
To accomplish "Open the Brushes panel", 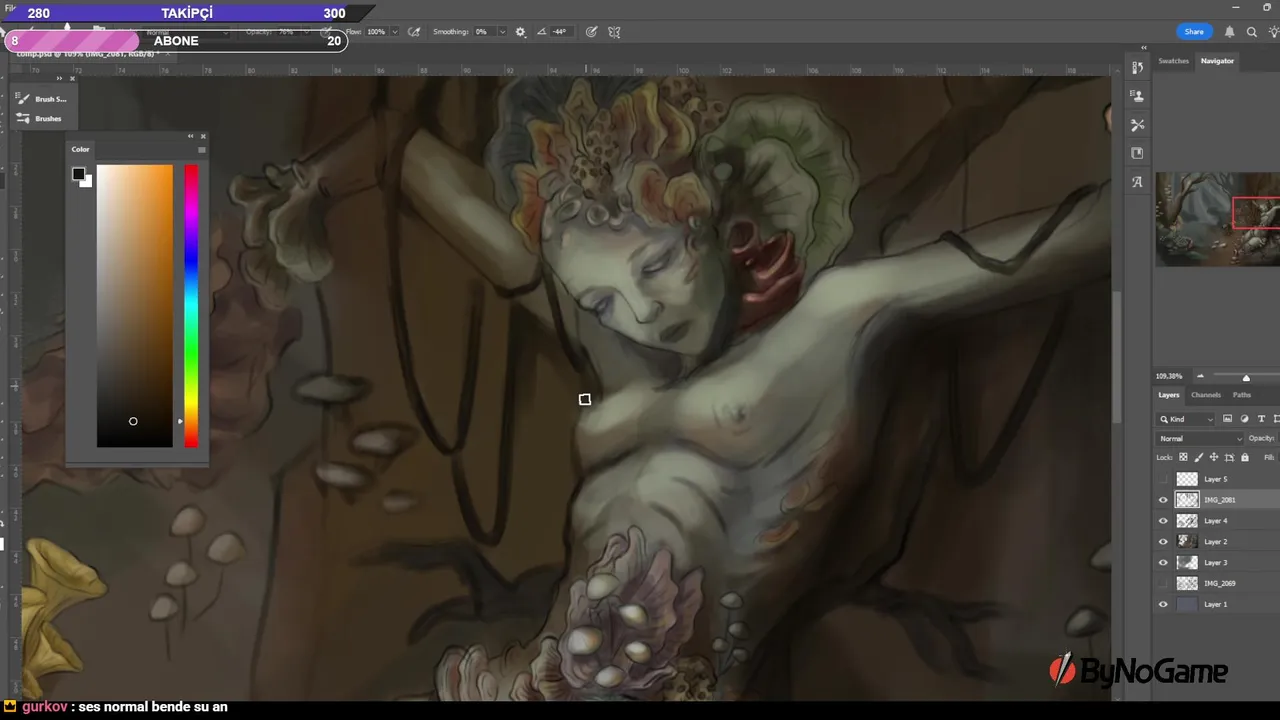I will pos(41,119).
